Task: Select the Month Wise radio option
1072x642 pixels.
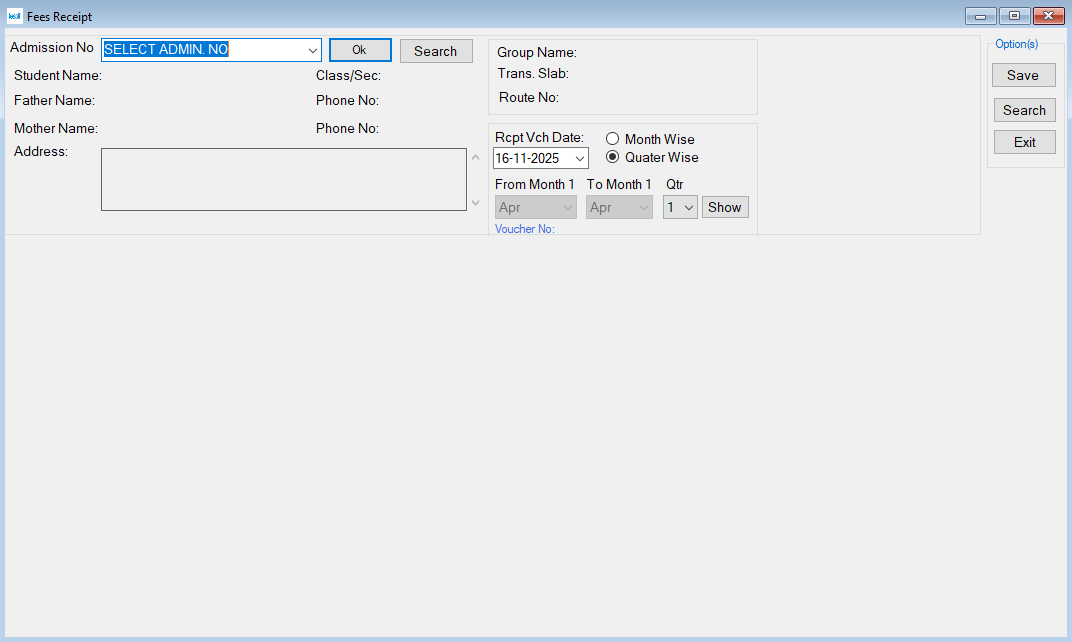Action: [613, 139]
